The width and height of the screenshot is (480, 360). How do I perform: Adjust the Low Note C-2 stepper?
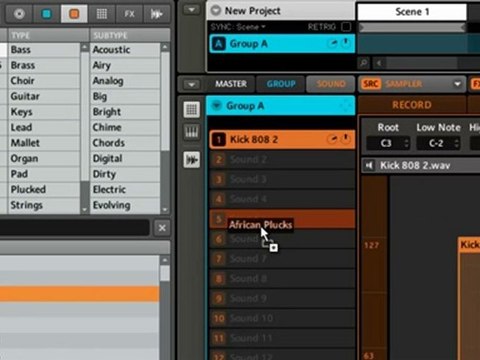click(x=457, y=144)
